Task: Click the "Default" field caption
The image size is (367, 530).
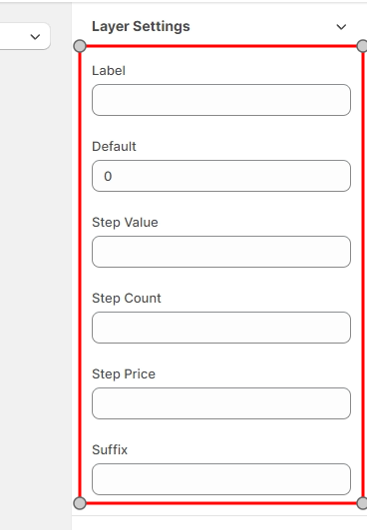Action: pyautogui.click(x=114, y=147)
